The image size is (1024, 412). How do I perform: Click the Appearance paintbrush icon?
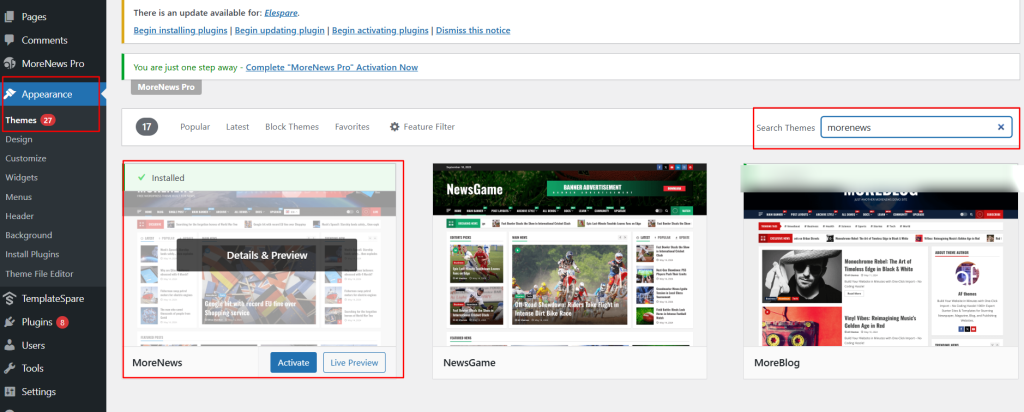coord(10,94)
